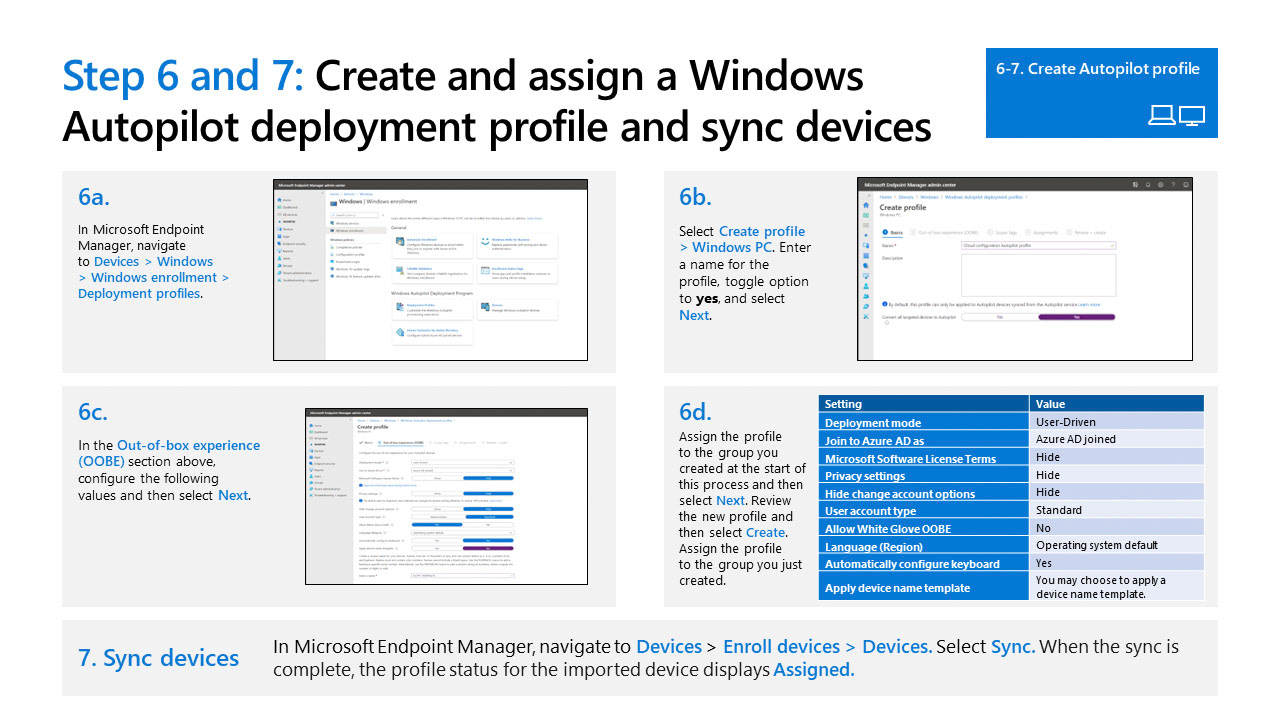This screenshot has height=720, width=1280.
Task: Click the help question mark in 6b header
Action: pos(1173,185)
